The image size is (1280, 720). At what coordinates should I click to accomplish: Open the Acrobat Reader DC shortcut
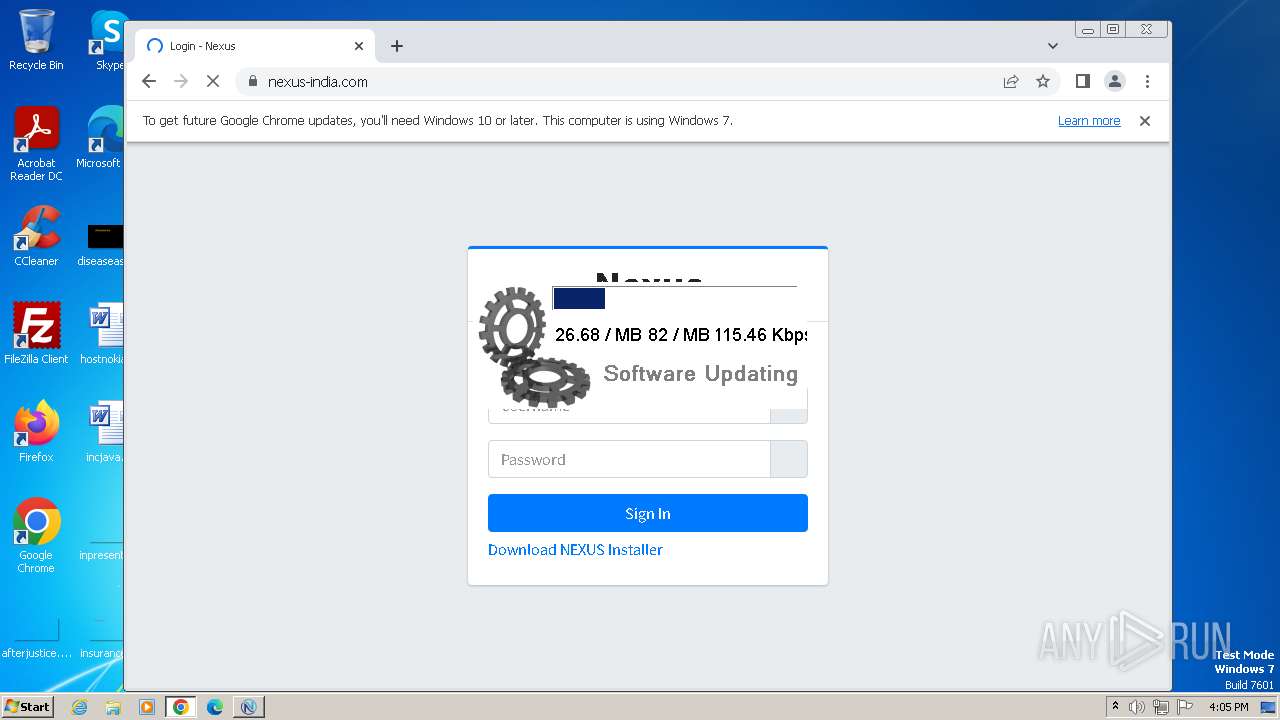[x=36, y=144]
